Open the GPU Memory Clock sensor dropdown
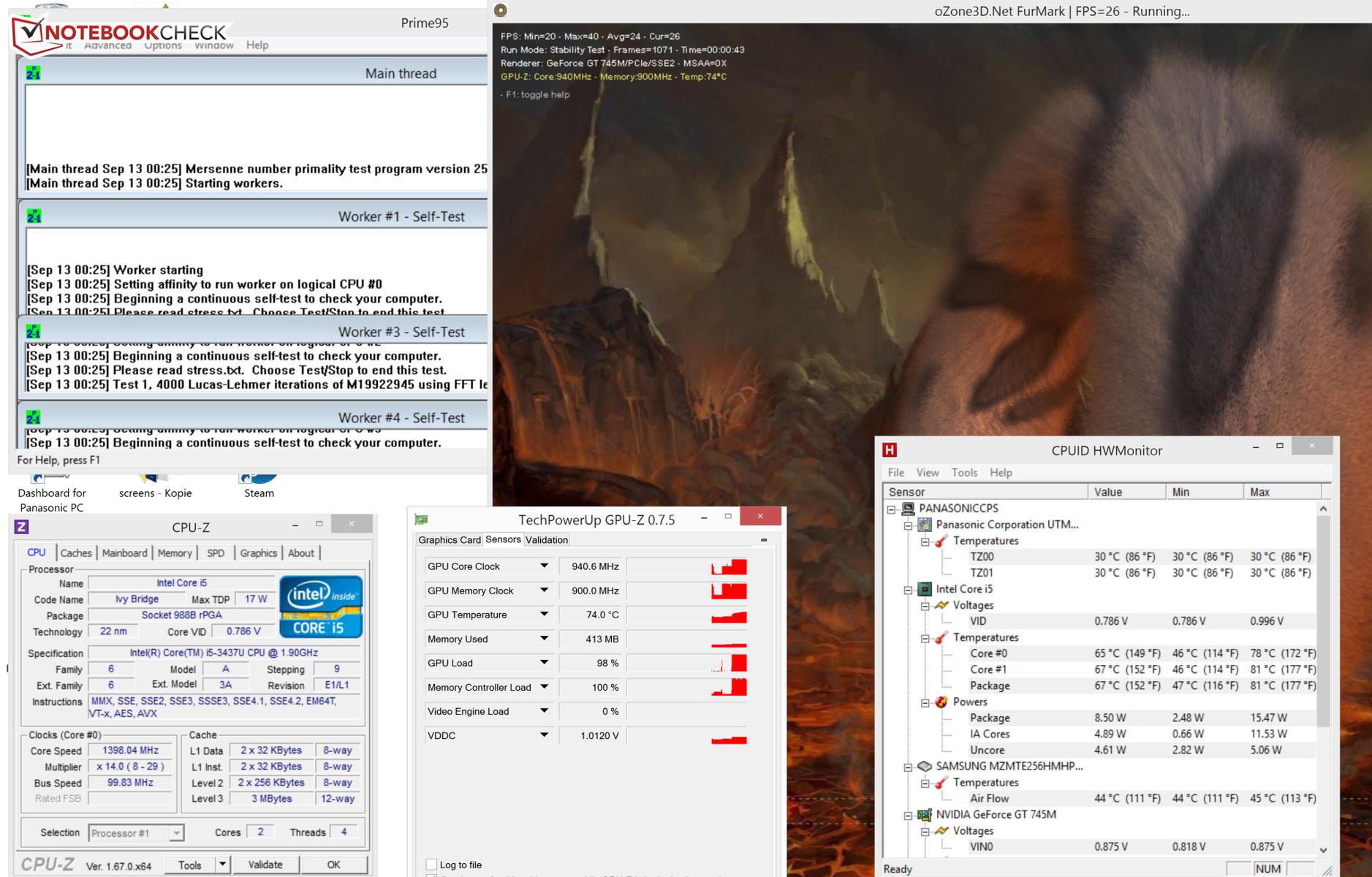 click(544, 590)
